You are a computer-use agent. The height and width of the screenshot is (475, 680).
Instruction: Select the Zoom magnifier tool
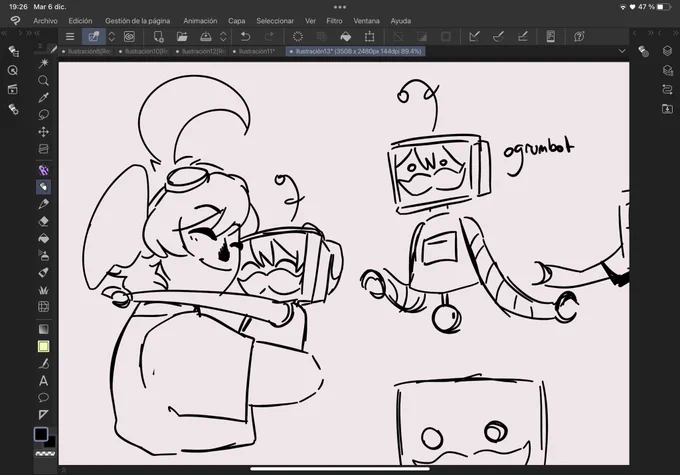[x=43, y=80]
